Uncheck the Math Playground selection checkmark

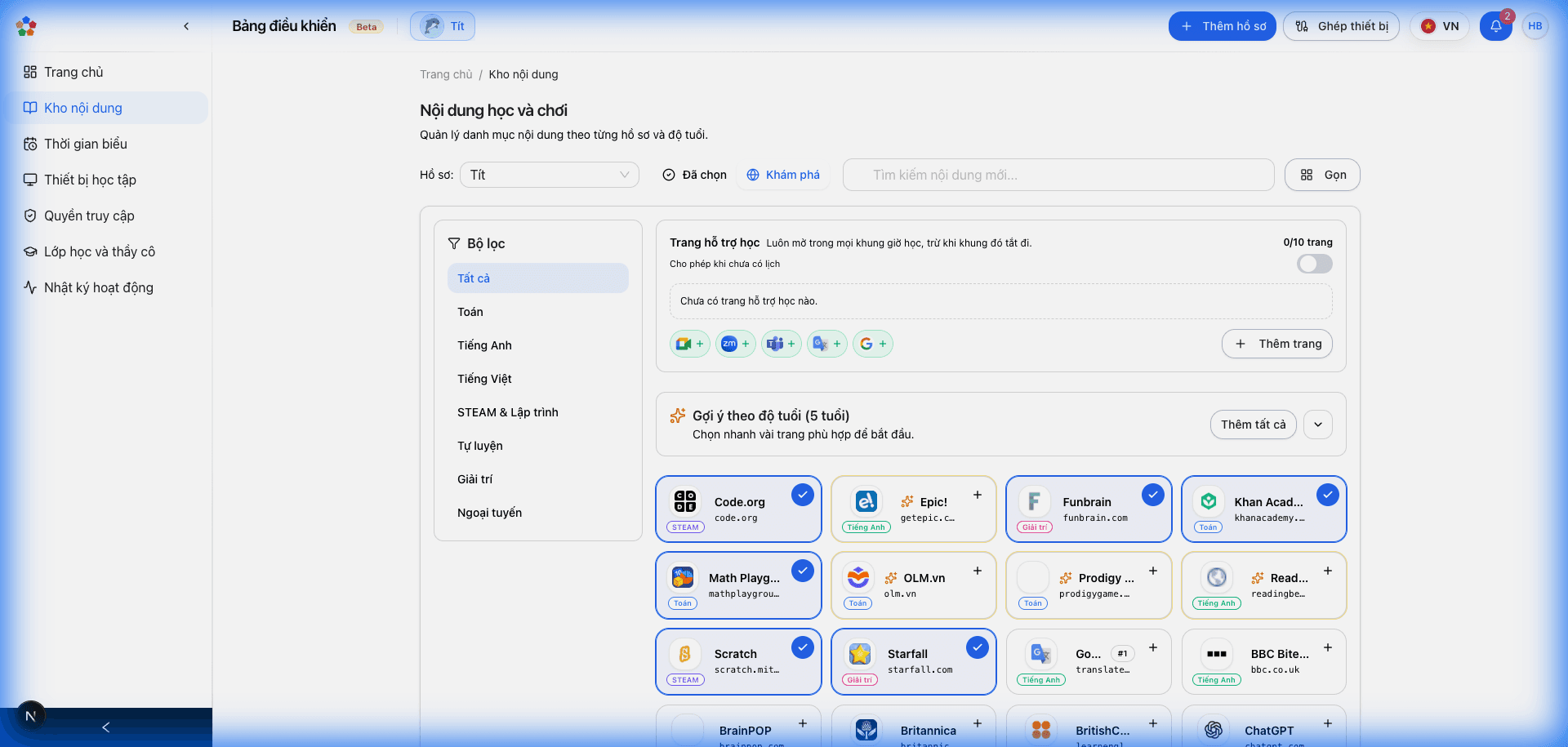pos(803,571)
